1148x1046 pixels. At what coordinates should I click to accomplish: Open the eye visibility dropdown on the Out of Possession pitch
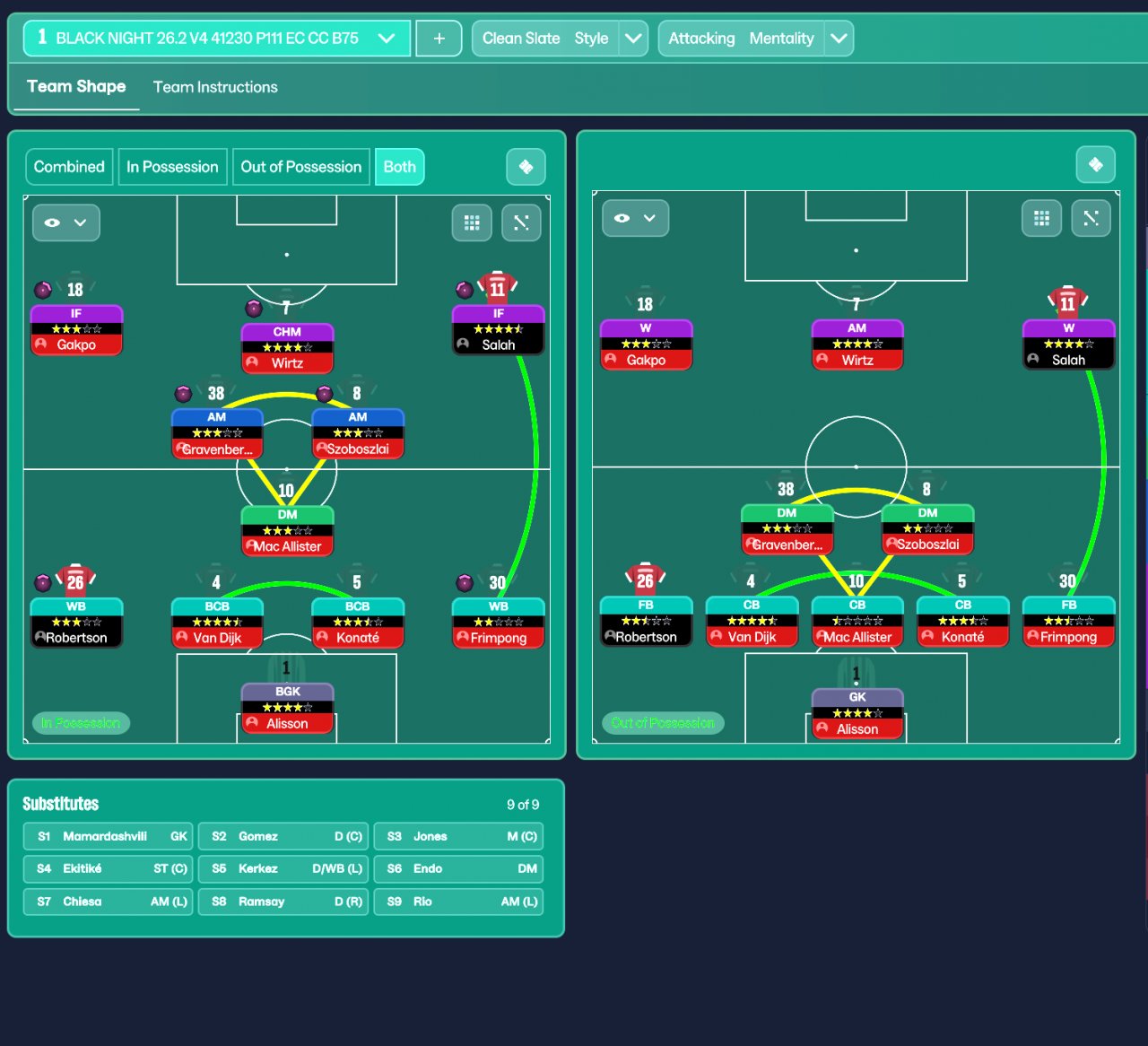pyautogui.click(x=636, y=218)
